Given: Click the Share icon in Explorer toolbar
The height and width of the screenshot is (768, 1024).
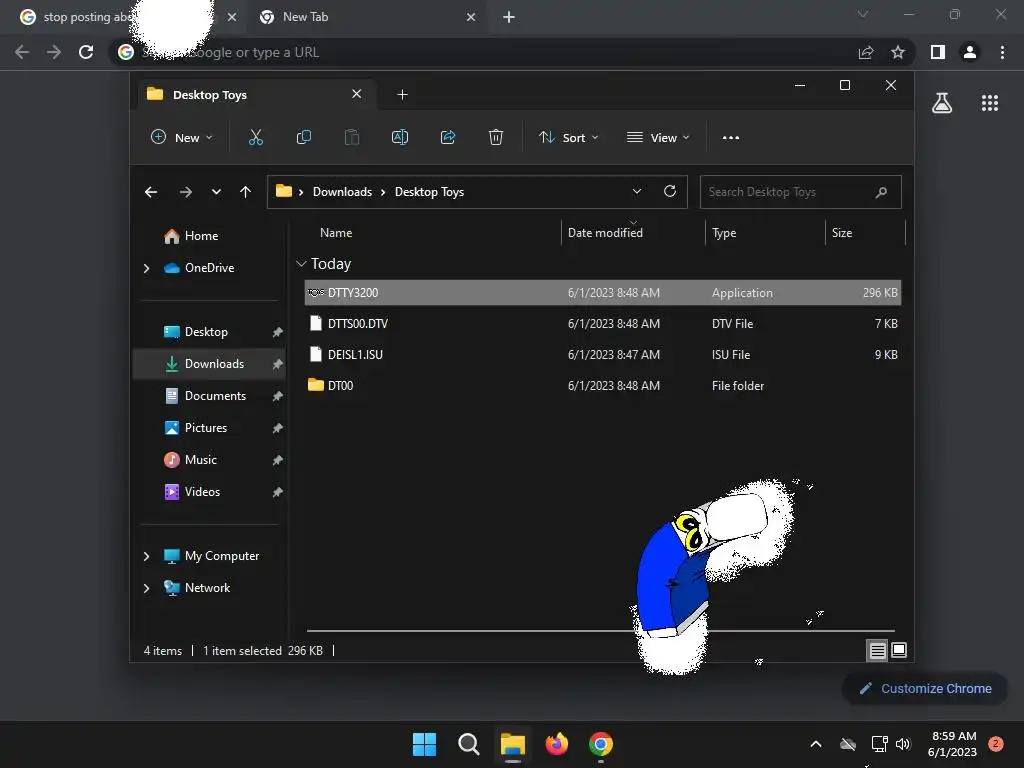Looking at the screenshot, I should pos(448,137).
